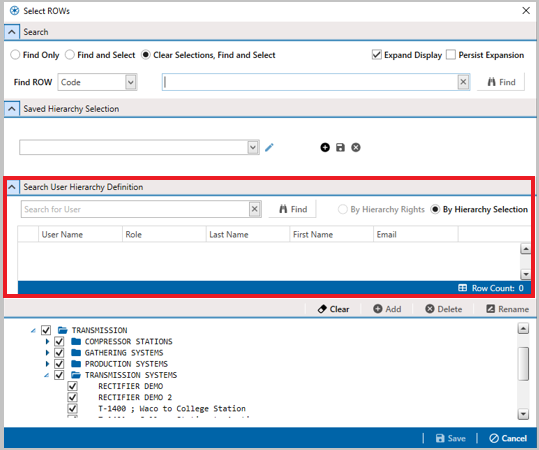Click the Clear eraser toolbar button
This screenshot has height=450, width=539.
333,309
